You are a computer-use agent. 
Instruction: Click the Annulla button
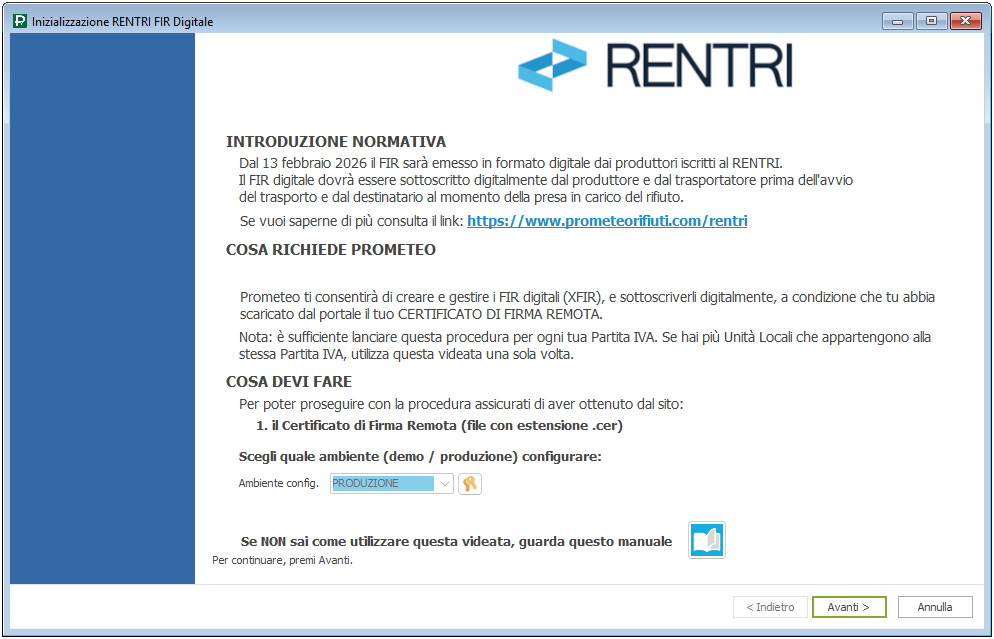pos(935,607)
